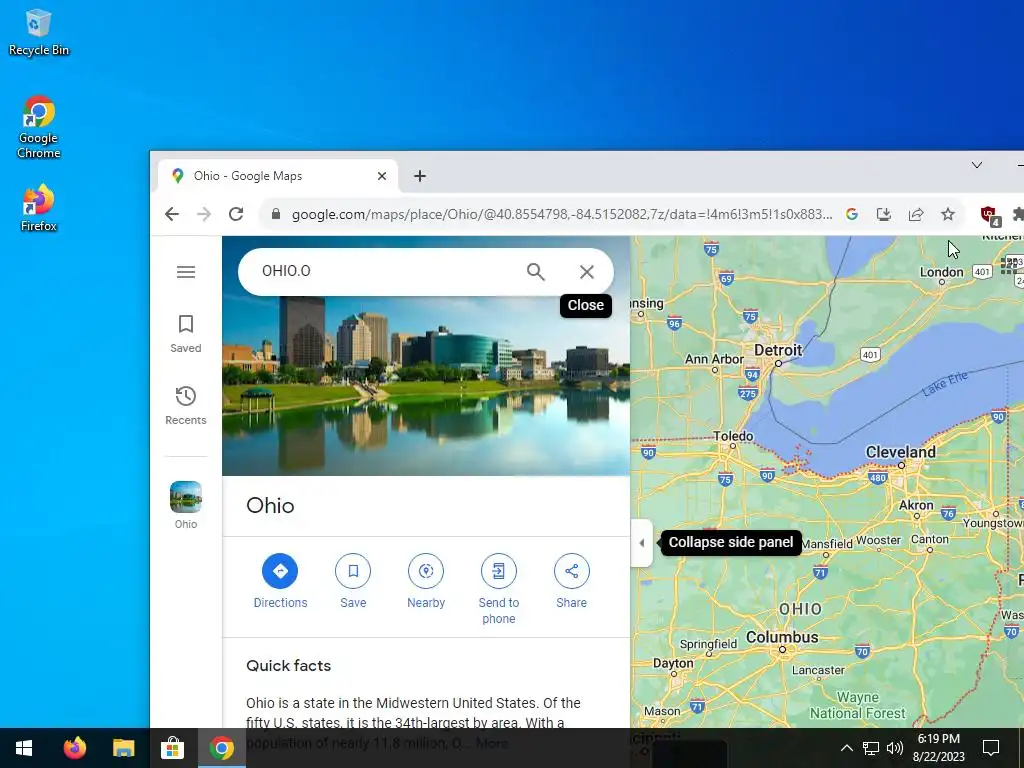Select the Firefox desktop shortcut
Screen dimensions: 1024x768
coord(39,208)
